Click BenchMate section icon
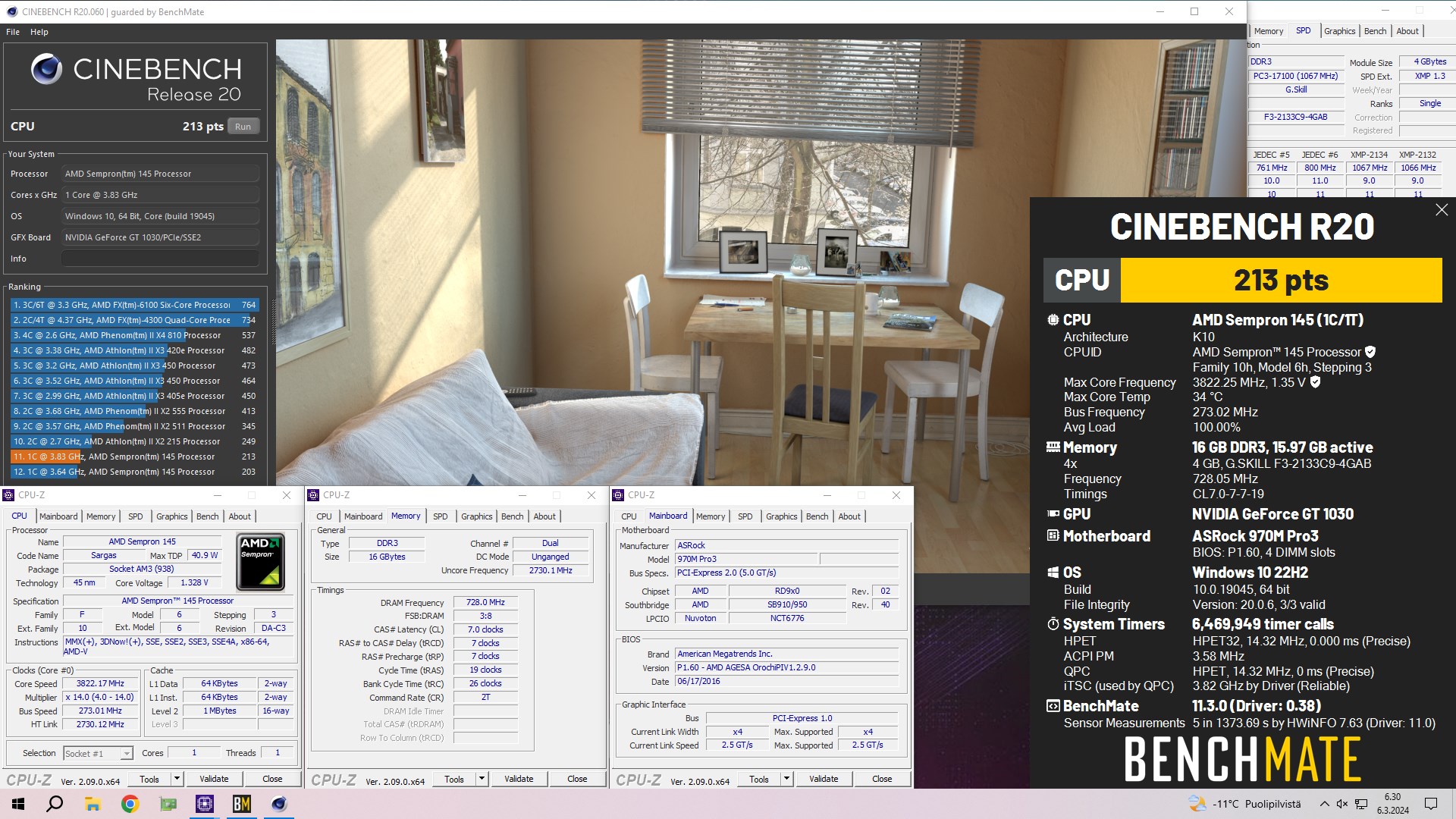1456x819 pixels. pos(1053,706)
